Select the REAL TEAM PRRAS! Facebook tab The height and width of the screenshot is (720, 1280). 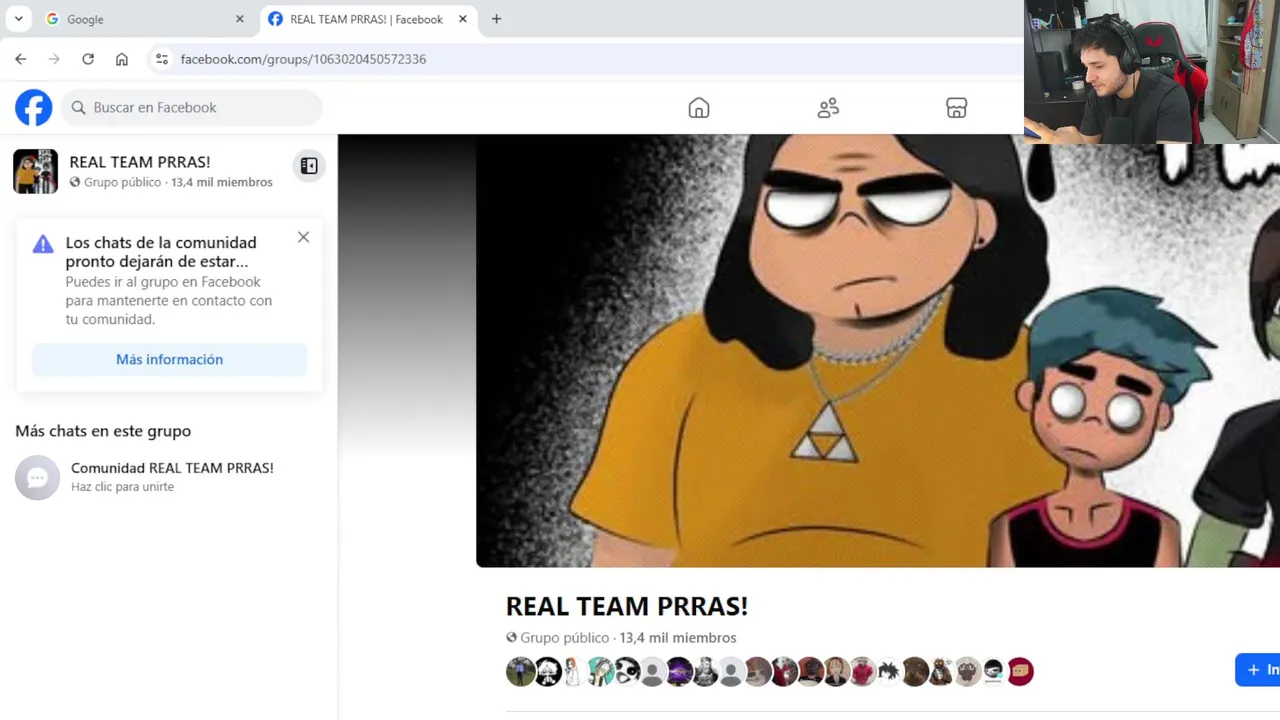pyautogui.click(x=368, y=19)
